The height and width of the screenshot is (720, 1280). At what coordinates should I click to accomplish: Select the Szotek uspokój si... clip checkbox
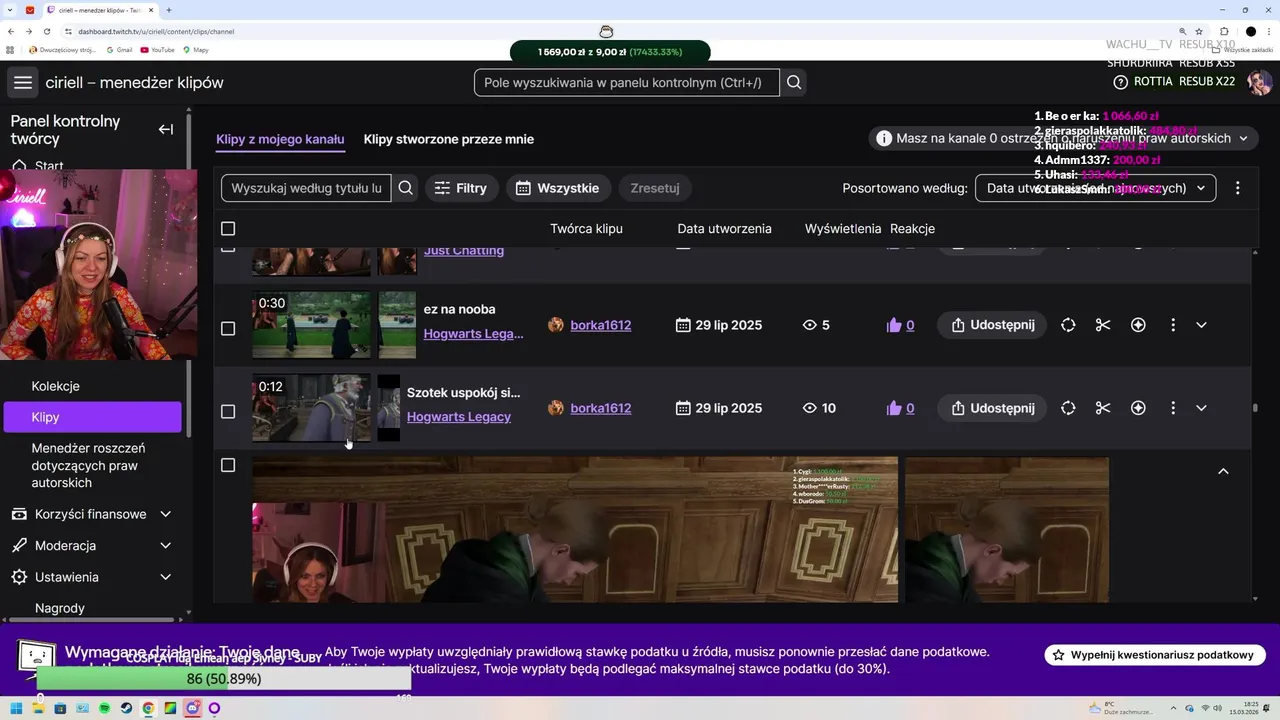[x=228, y=411]
